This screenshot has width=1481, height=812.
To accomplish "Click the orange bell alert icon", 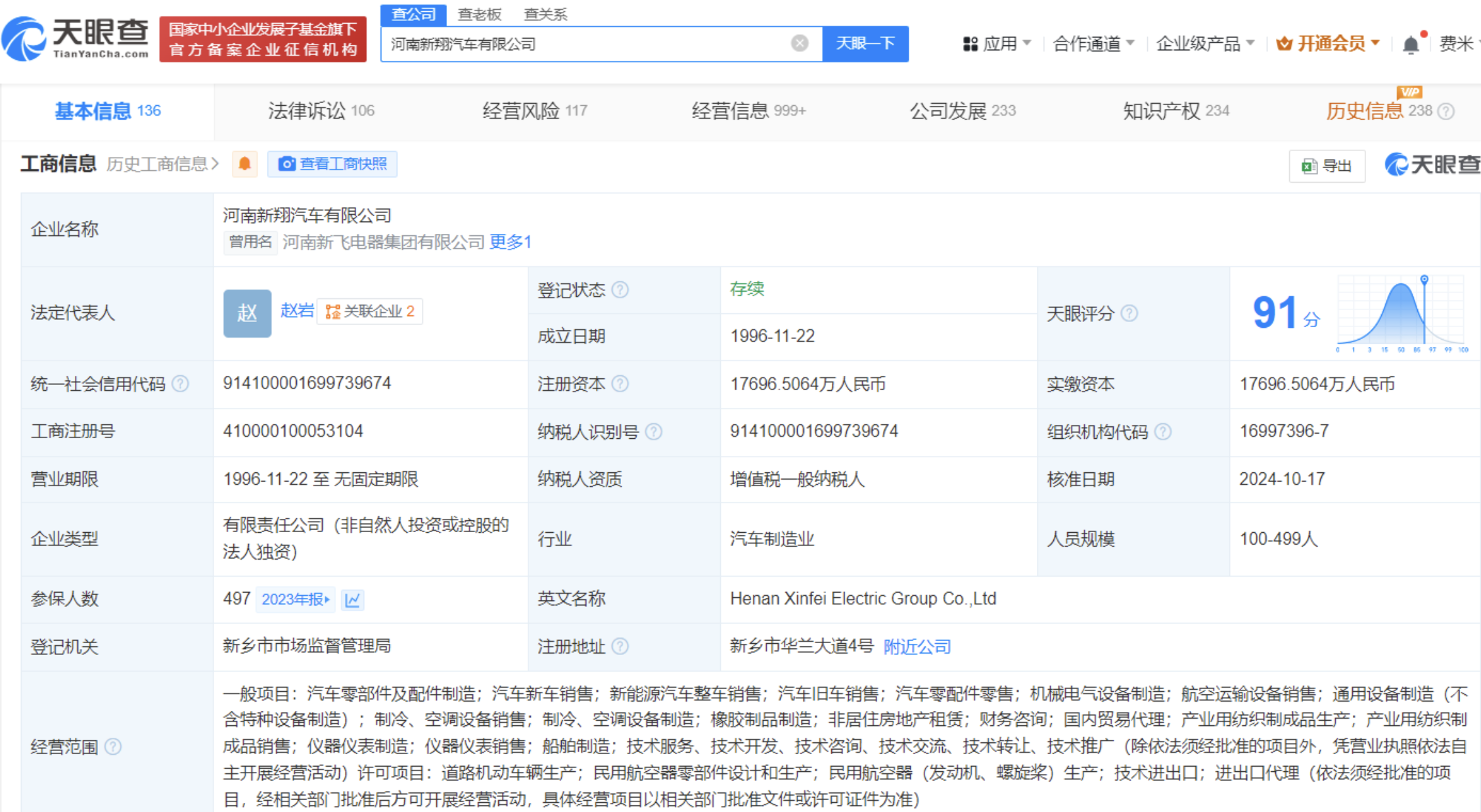I will pos(244,164).
